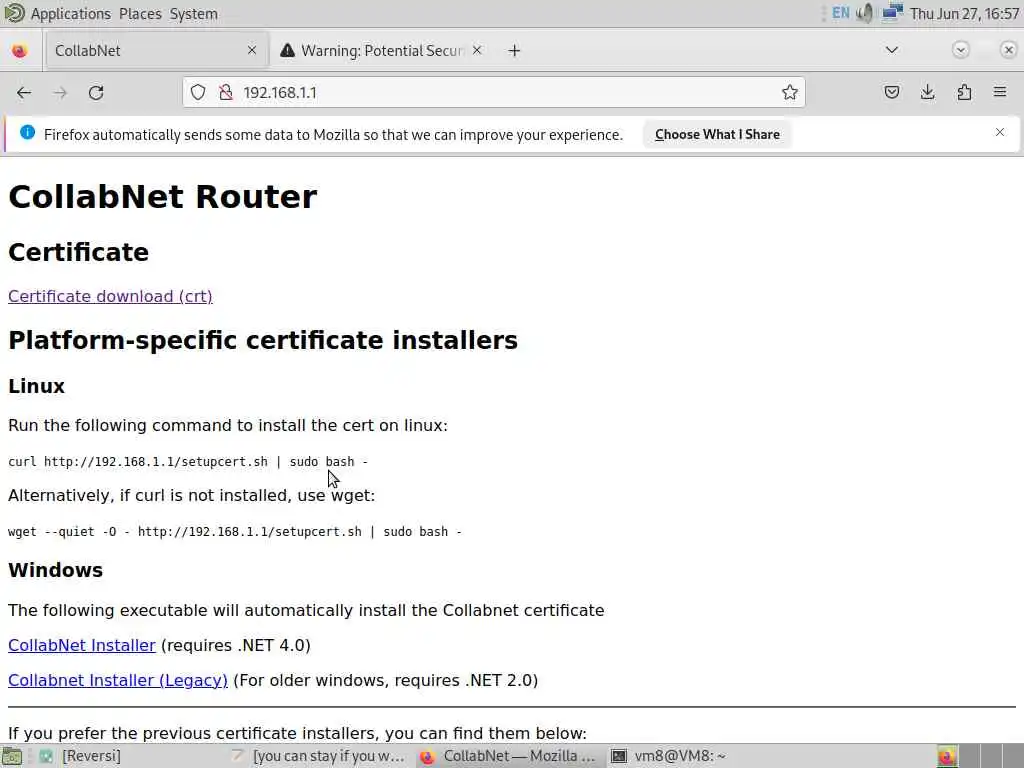Open the Certificate download (crt) link
Image resolution: width=1024 pixels, height=768 pixels.
pos(110,296)
